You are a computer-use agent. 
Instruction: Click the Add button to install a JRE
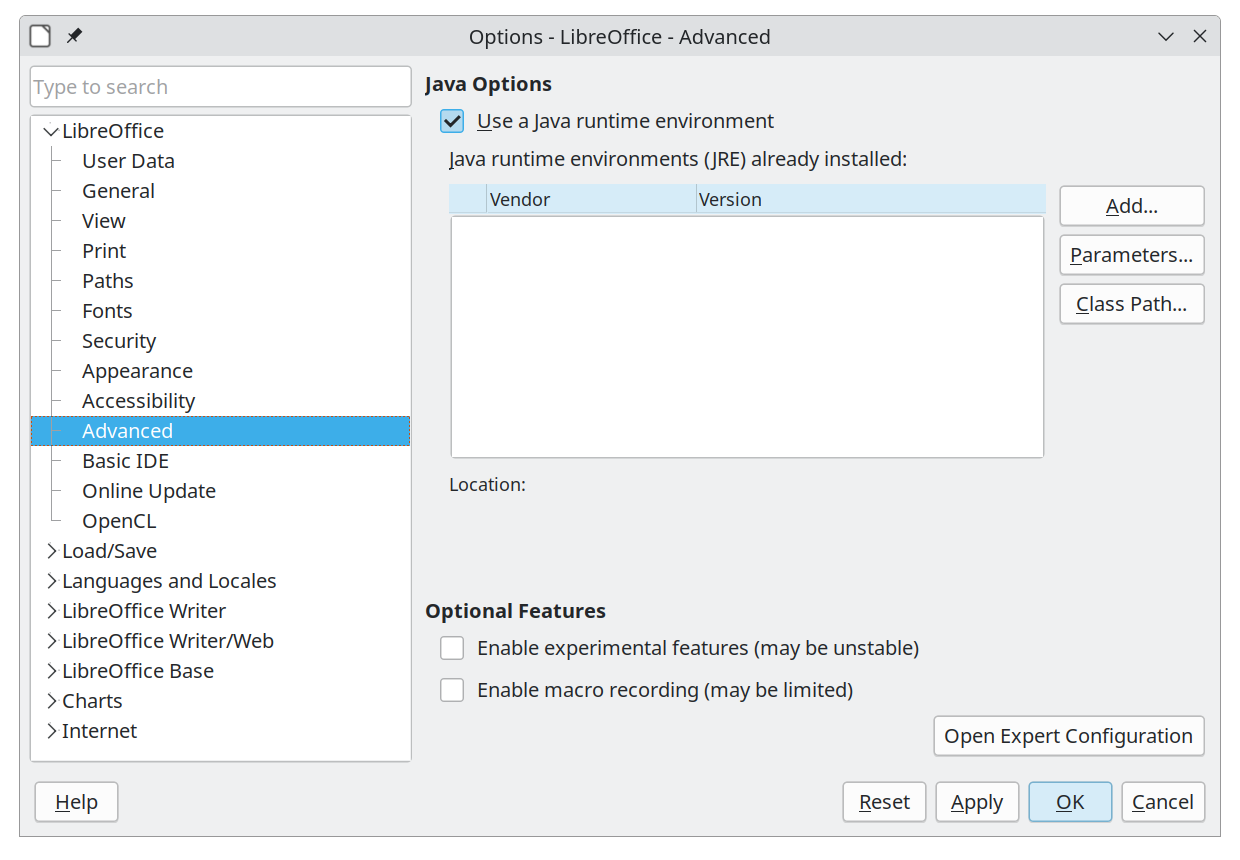click(1131, 205)
